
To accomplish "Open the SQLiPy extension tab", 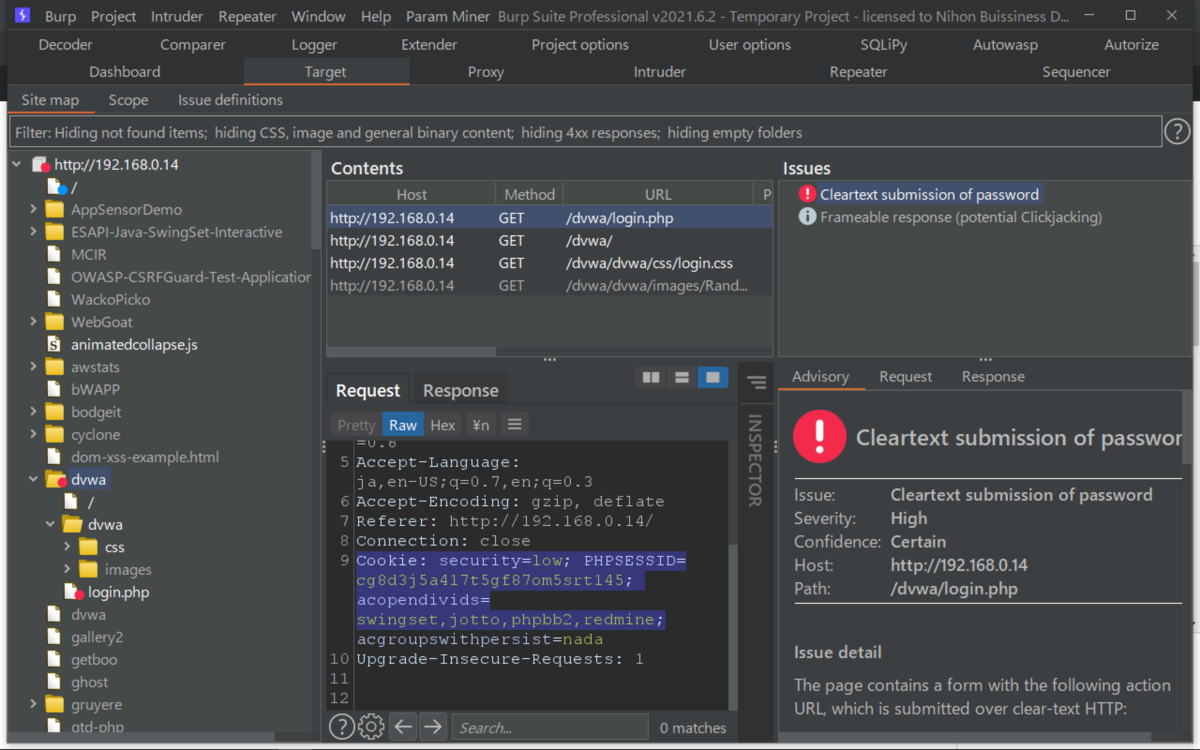I will 886,45.
